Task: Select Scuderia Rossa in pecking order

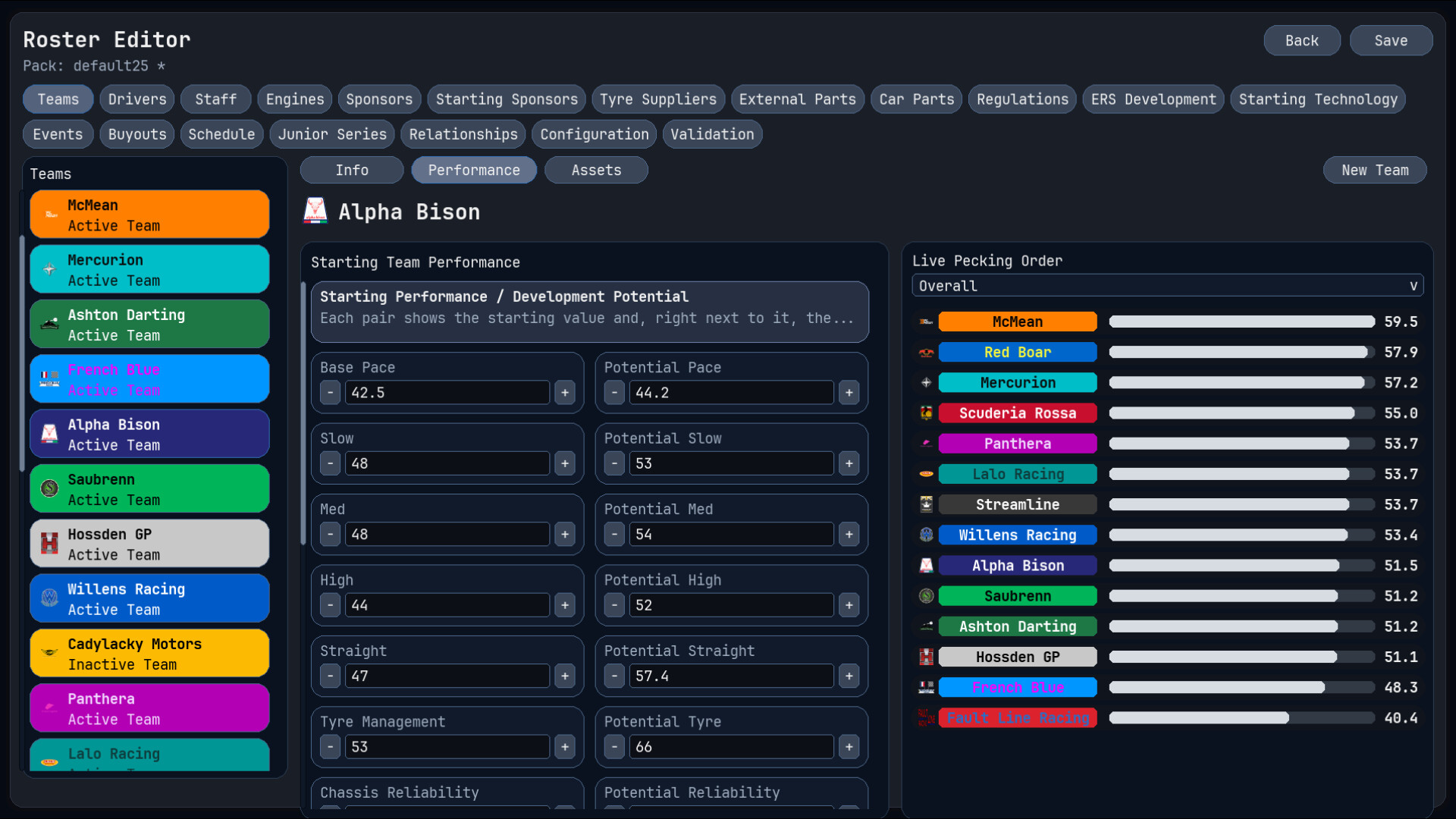Action: pos(1017,413)
